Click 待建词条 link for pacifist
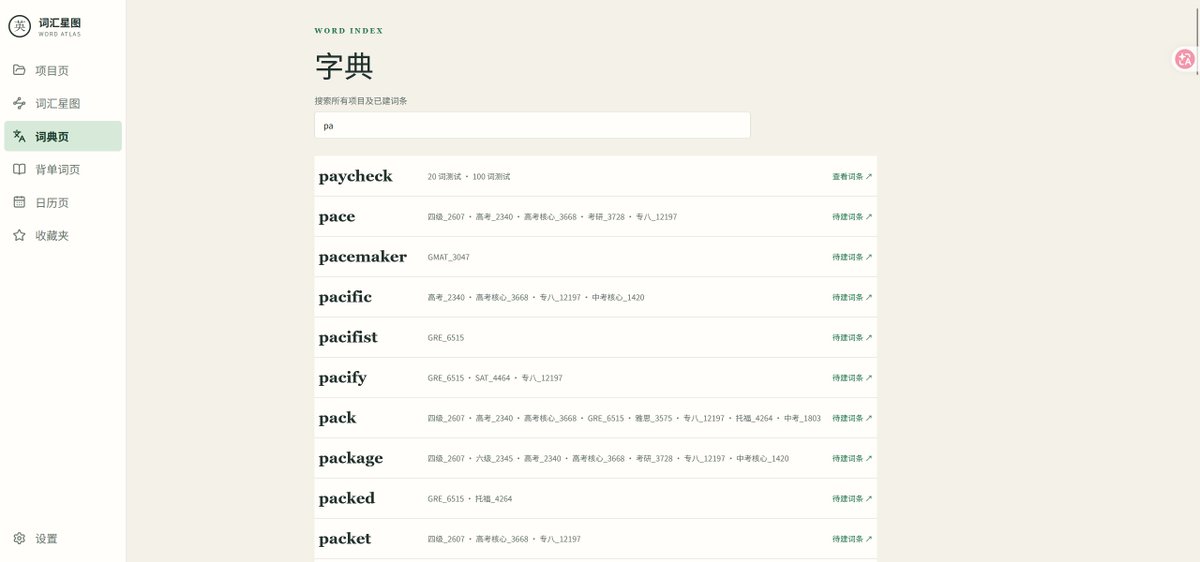 [x=852, y=337]
